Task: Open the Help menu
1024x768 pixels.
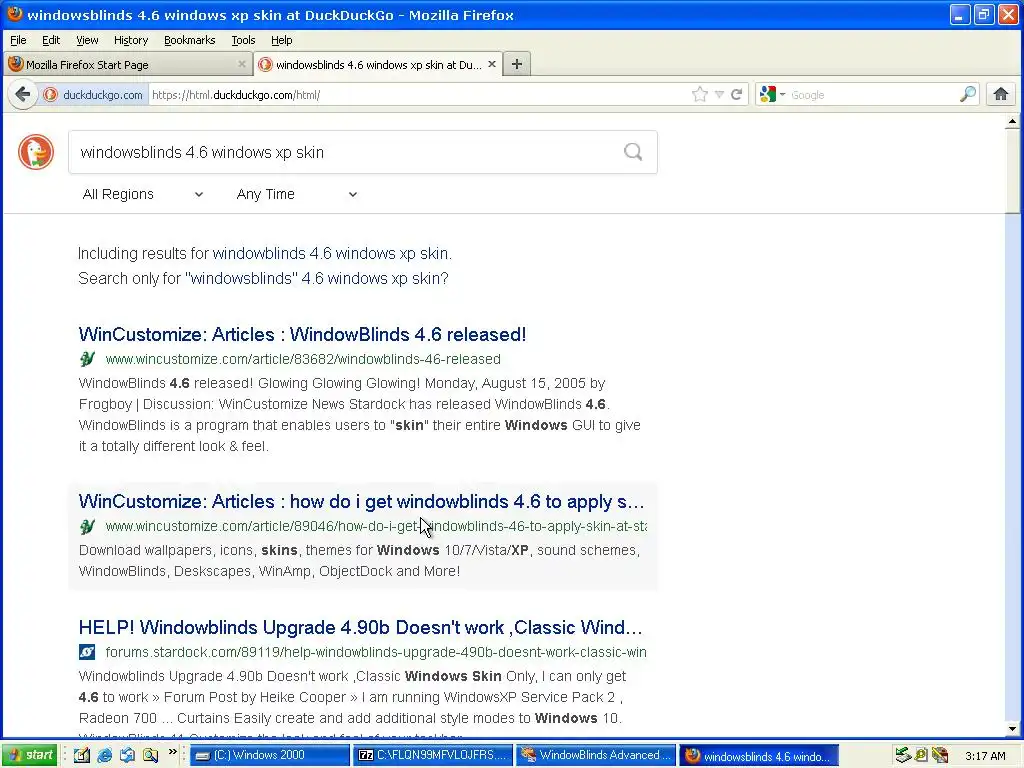Action: 281,40
